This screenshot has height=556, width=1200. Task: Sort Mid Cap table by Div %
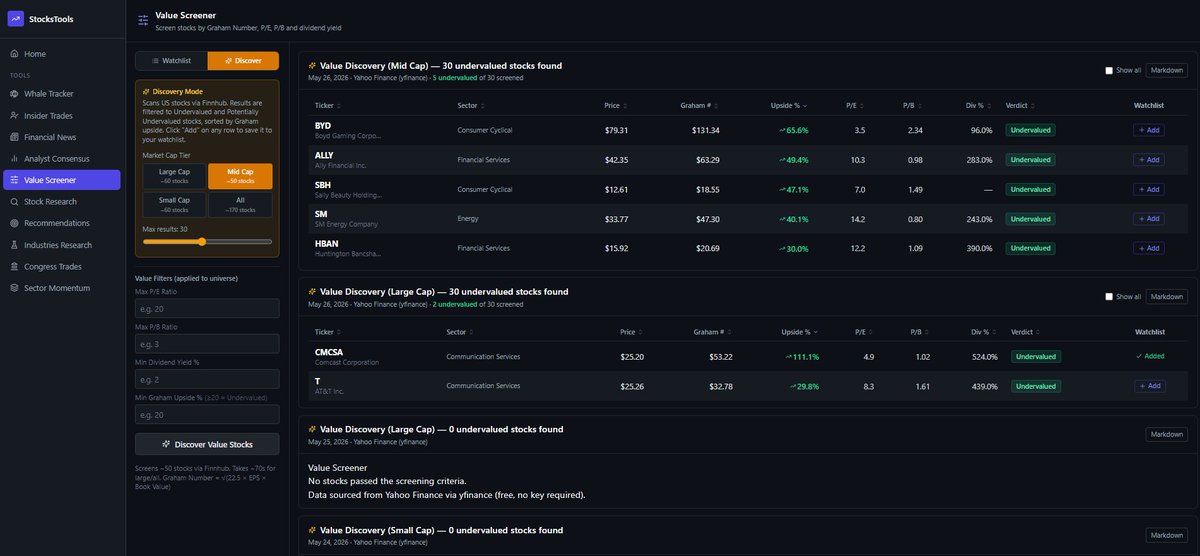pos(978,105)
